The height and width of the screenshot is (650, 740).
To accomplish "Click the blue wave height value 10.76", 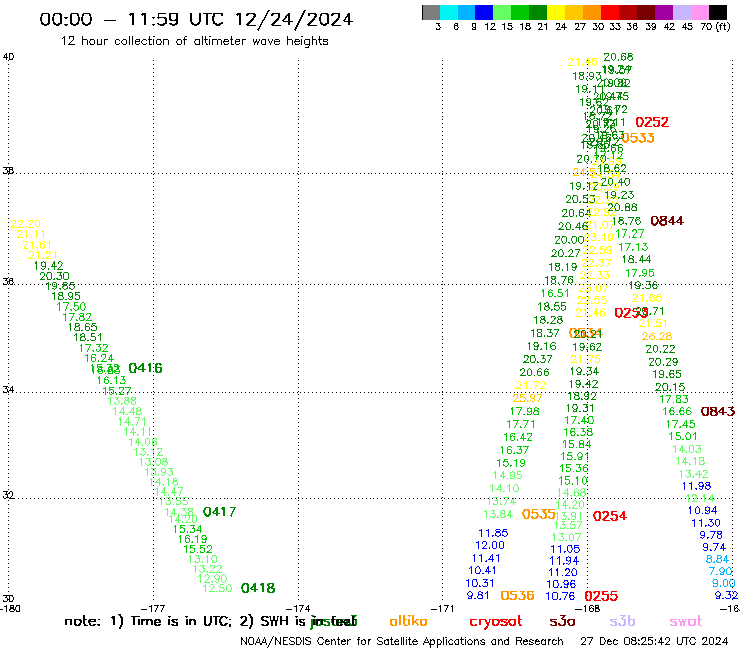I will coord(560,596).
